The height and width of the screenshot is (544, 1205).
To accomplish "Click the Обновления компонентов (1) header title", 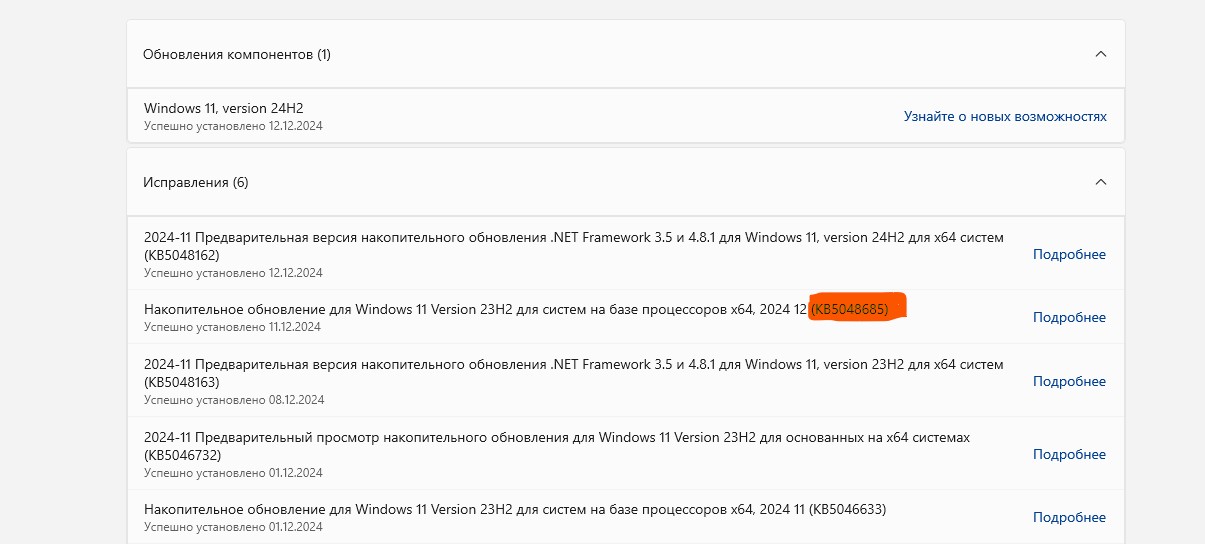I will click(237, 54).
